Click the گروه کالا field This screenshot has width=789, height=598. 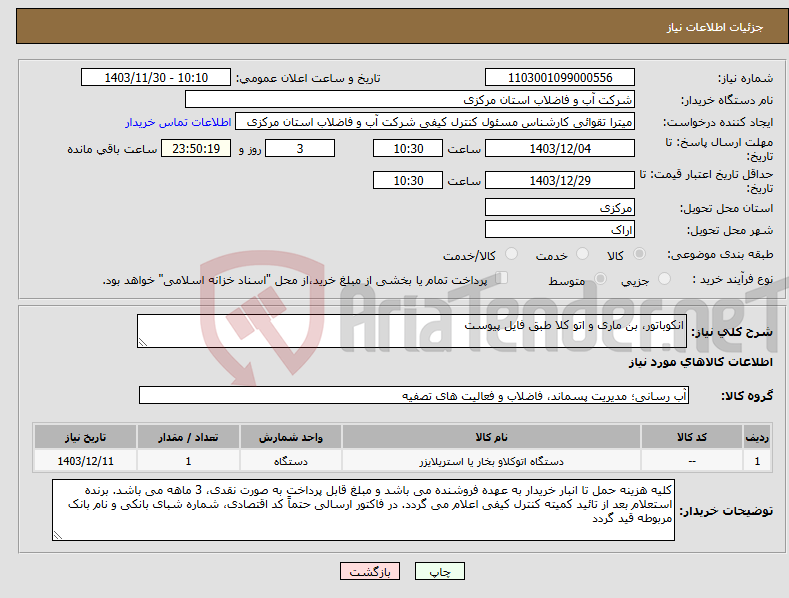[414, 396]
